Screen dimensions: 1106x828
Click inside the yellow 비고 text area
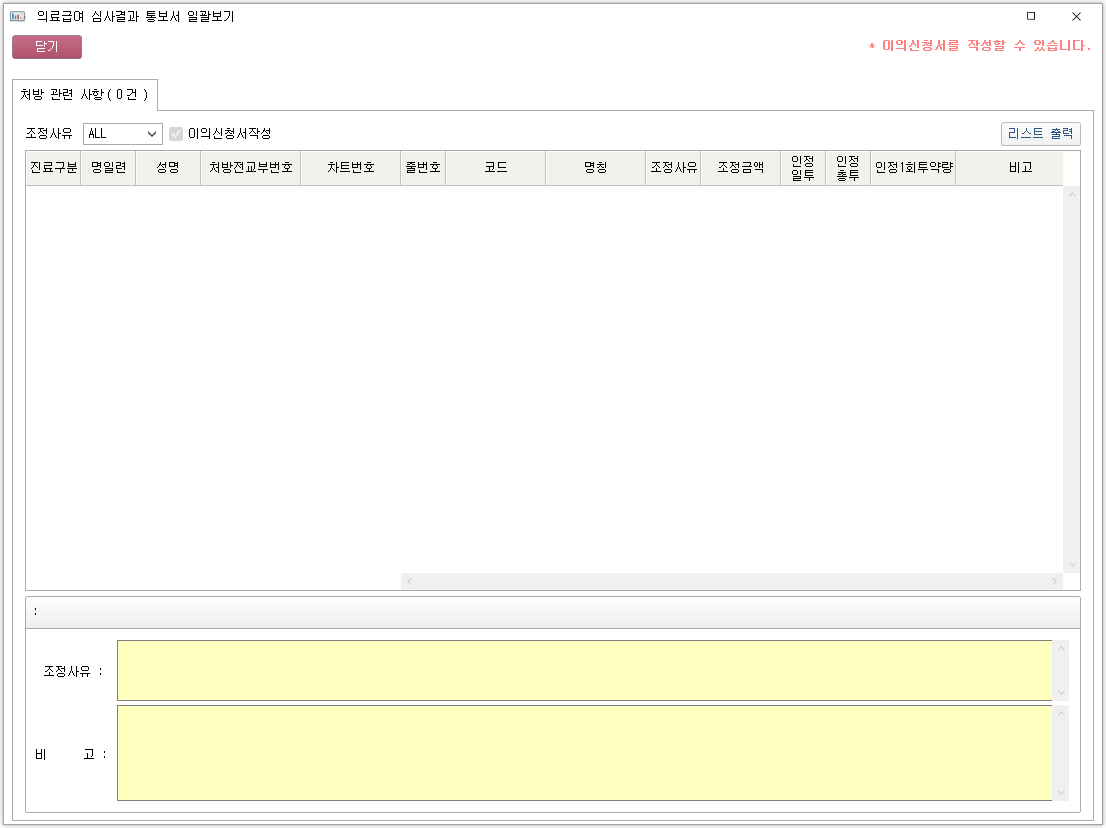pos(584,753)
